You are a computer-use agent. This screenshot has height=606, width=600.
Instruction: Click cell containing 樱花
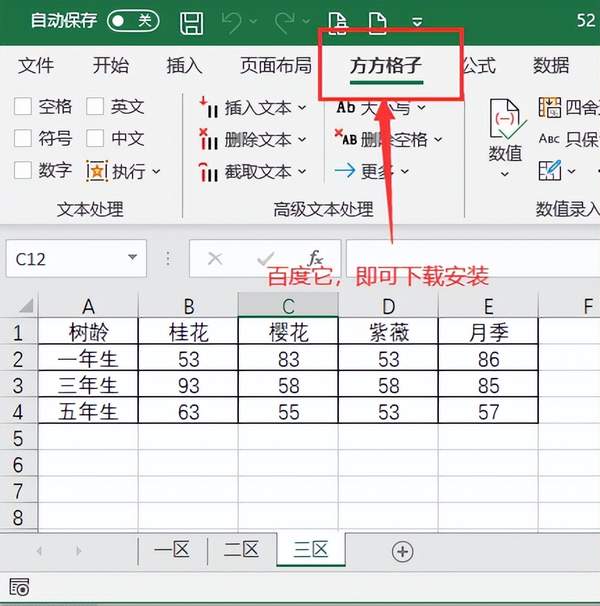288,331
